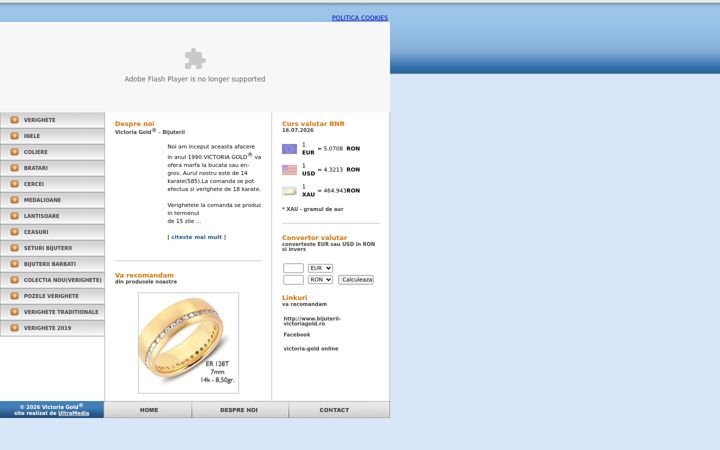Click the arrow icon beside BIJUTERII BARBATI

point(14,264)
